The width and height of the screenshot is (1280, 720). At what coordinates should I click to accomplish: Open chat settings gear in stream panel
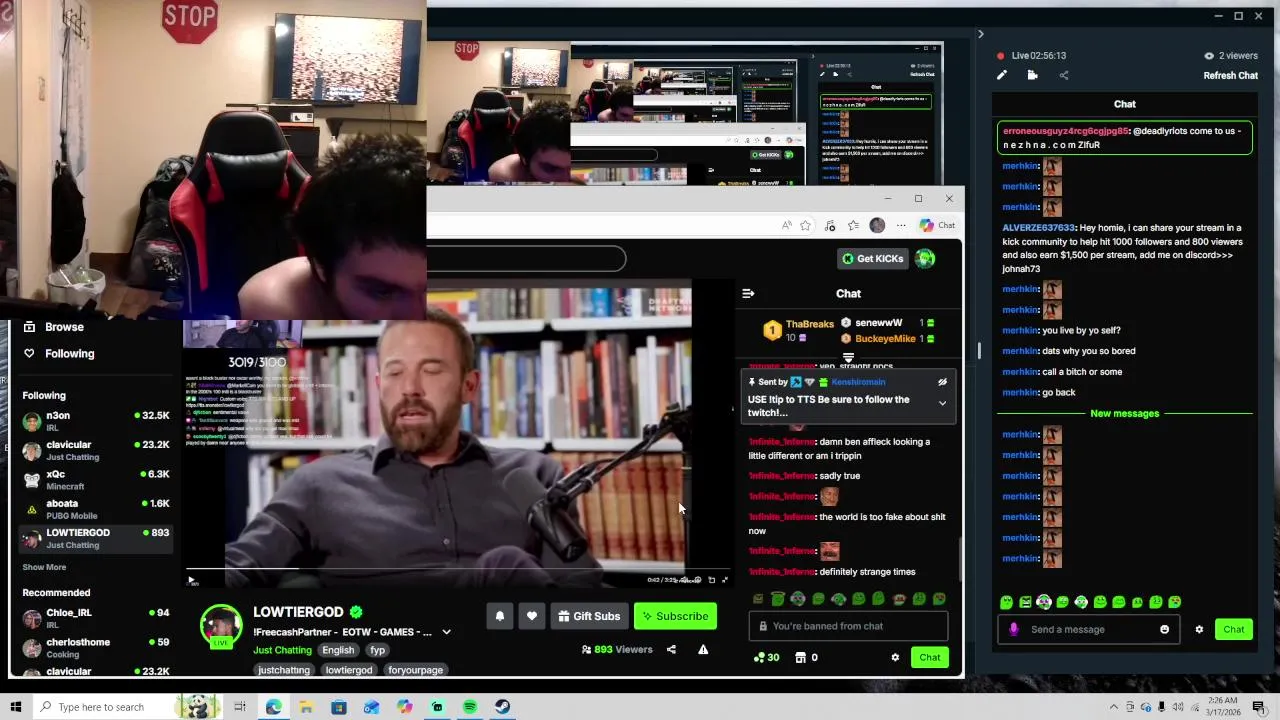click(x=1199, y=629)
